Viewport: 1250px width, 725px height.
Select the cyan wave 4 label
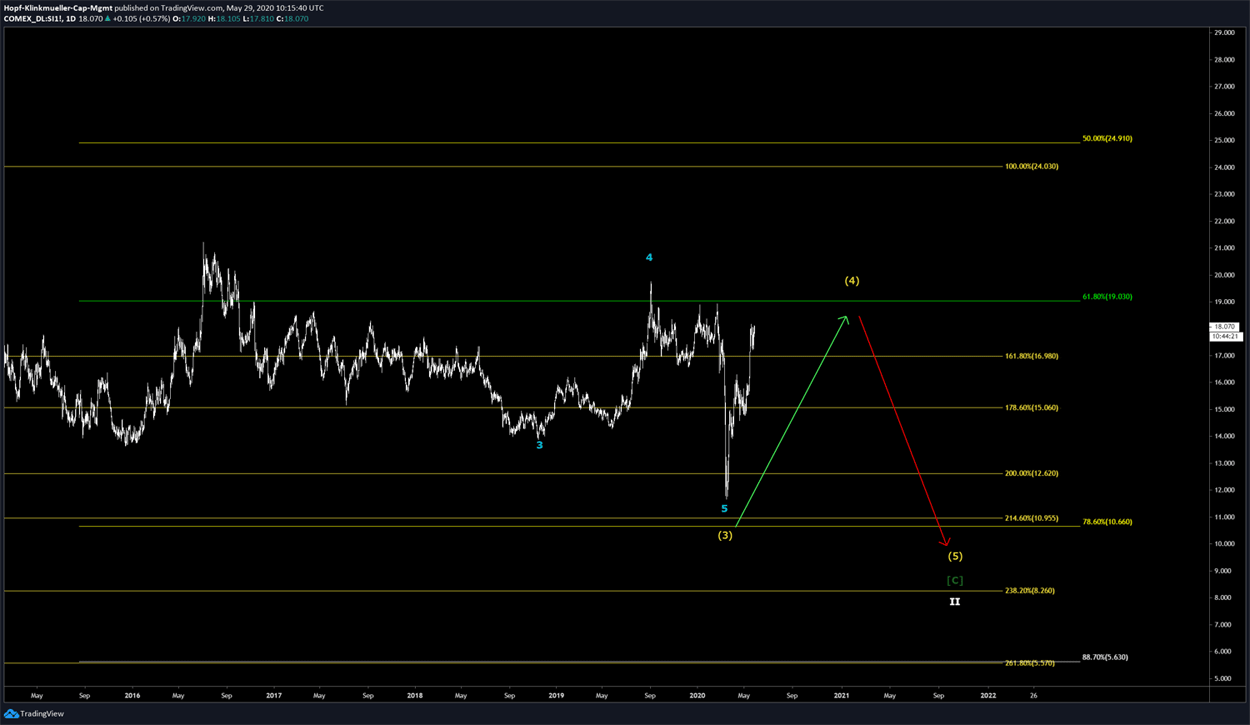click(x=649, y=258)
